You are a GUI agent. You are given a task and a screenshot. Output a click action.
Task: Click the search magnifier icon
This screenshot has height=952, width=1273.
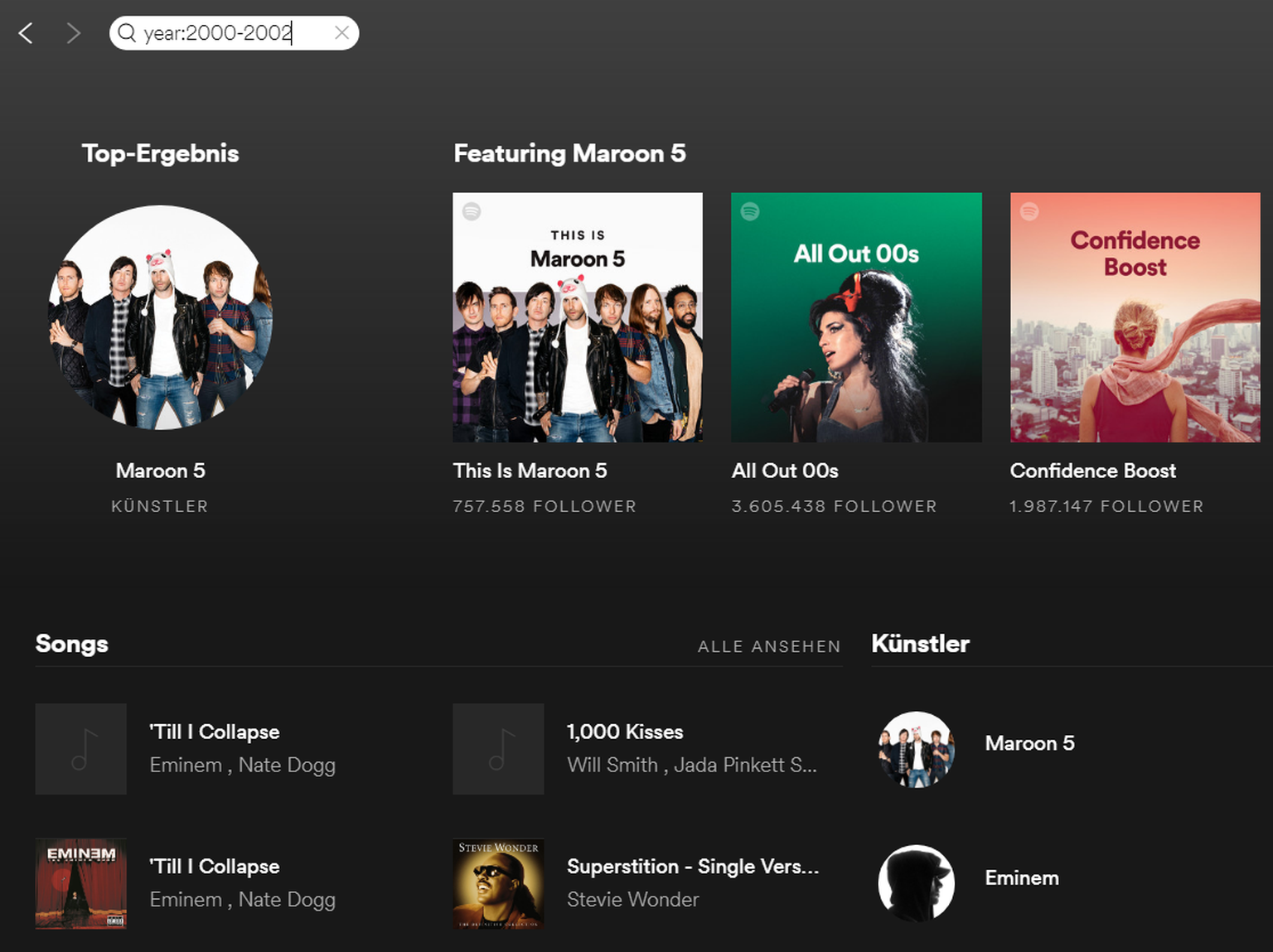[127, 33]
